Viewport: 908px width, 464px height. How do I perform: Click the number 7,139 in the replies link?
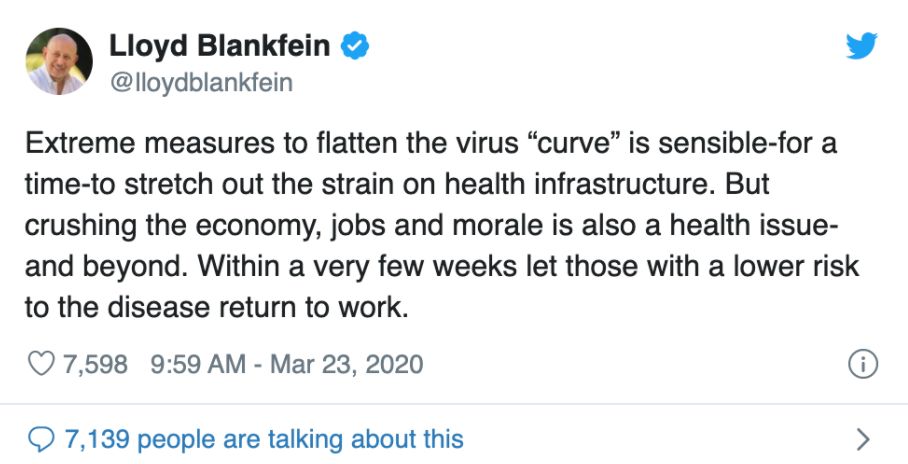(x=96, y=438)
